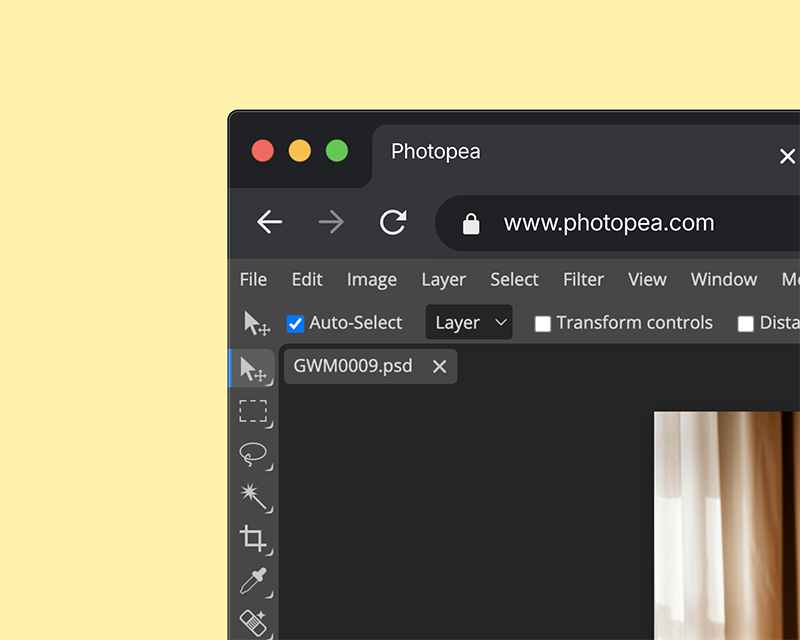Open the Window menu
The height and width of the screenshot is (640, 800).
point(723,279)
